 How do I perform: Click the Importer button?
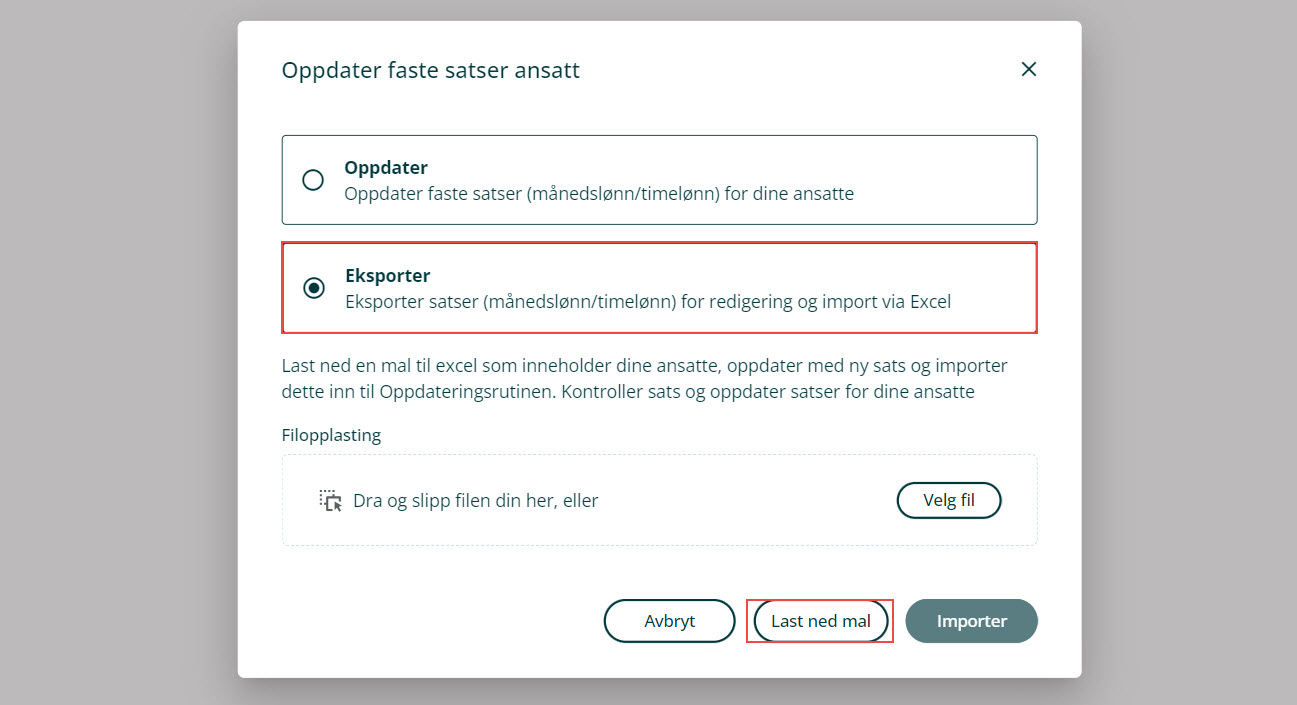(x=971, y=621)
